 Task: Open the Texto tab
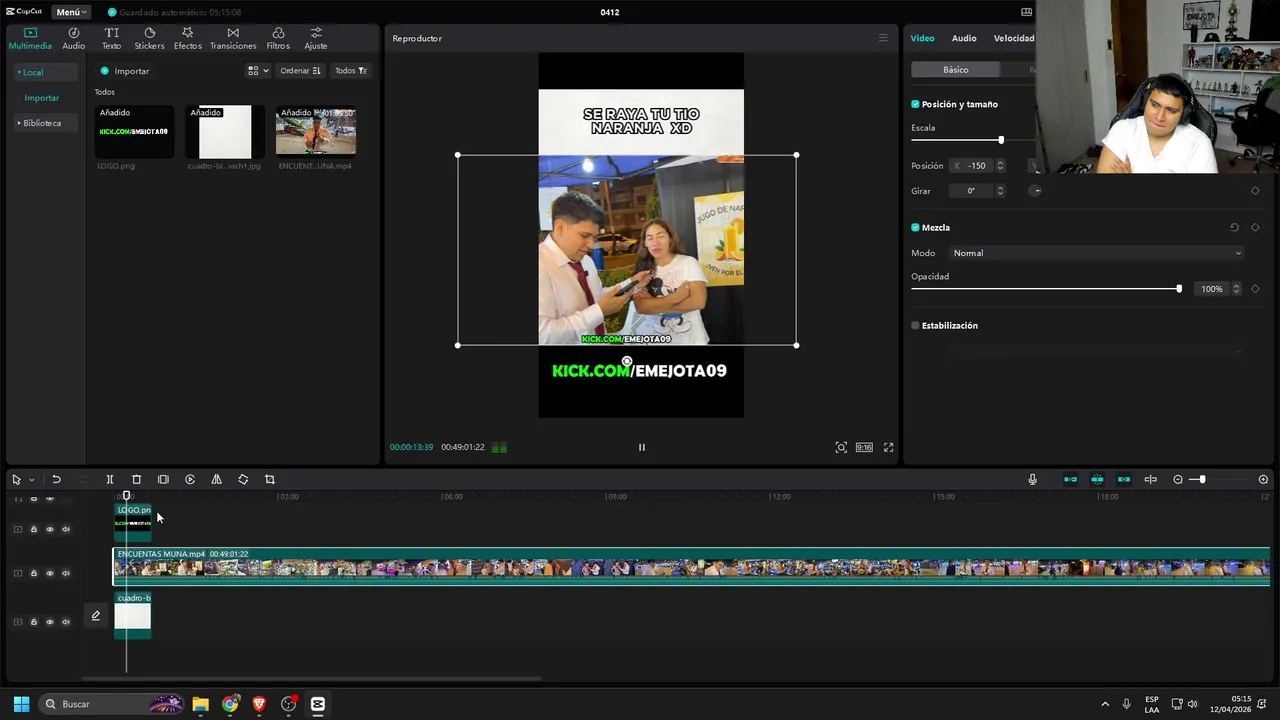(111, 38)
